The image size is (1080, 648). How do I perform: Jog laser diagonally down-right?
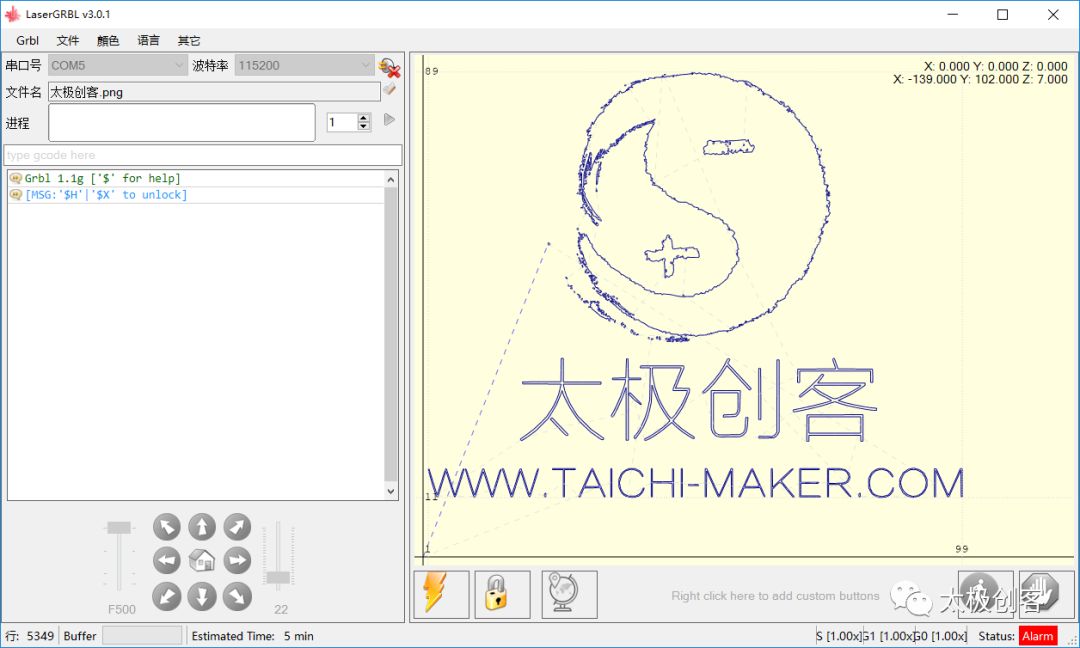tap(237, 596)
